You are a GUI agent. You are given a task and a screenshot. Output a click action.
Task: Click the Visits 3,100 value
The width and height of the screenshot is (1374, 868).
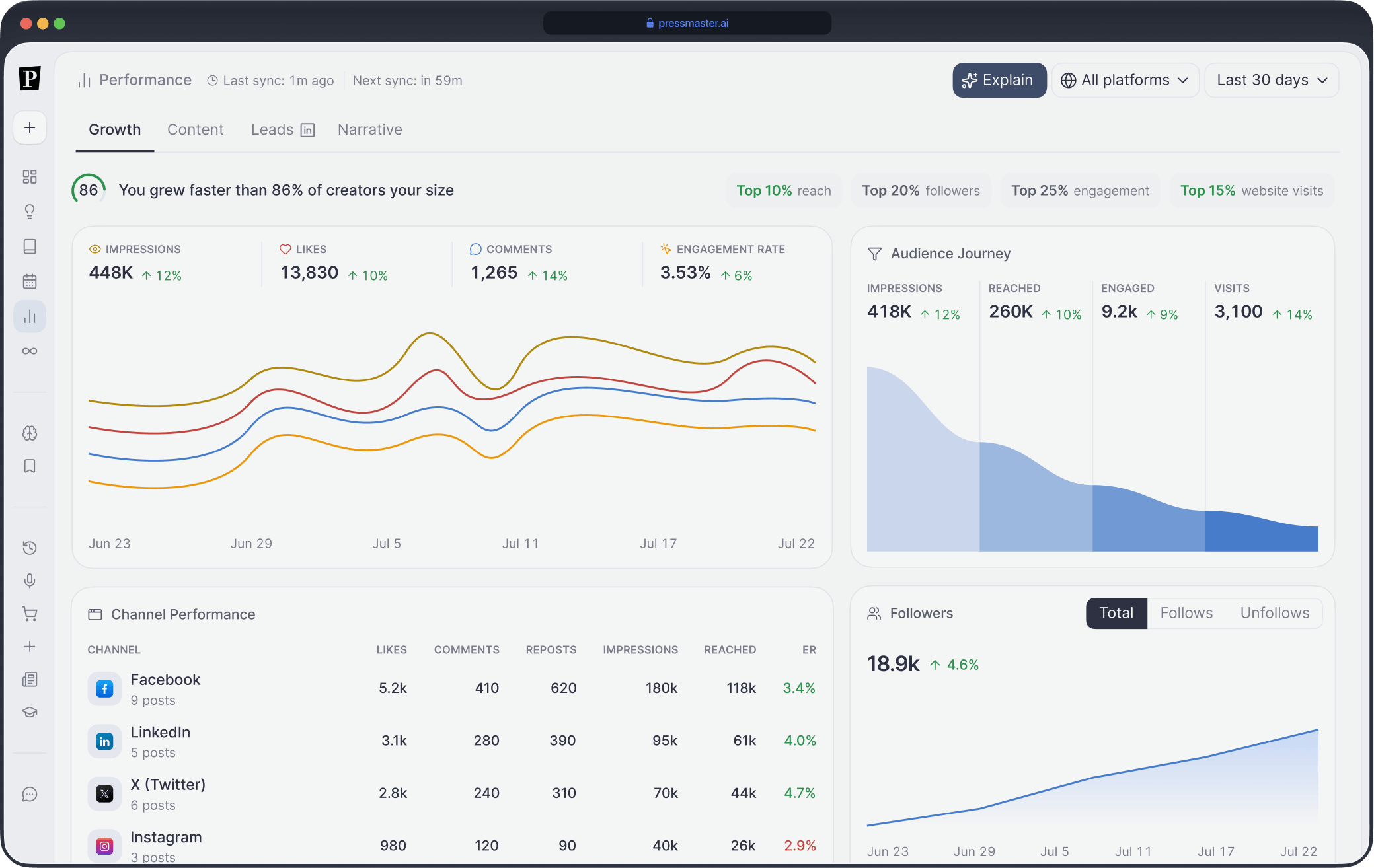coord(1239,312)
